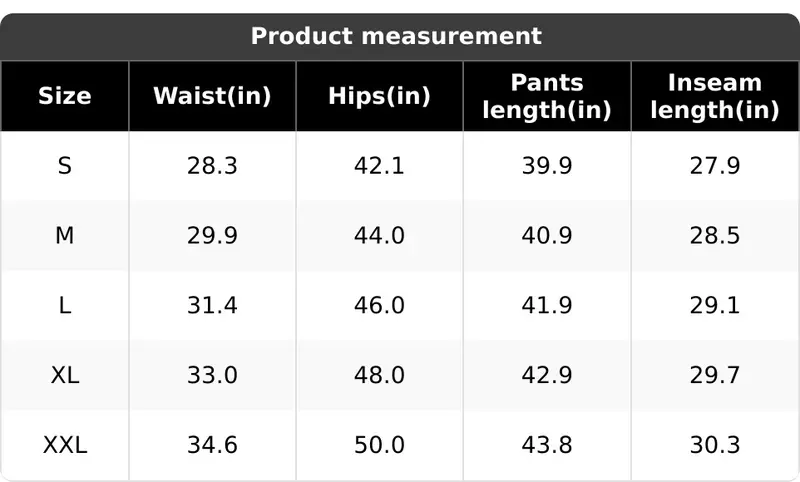Select the XL size row label
The height and width of the screenshot is (482, 800).
(x=65, y=375)
